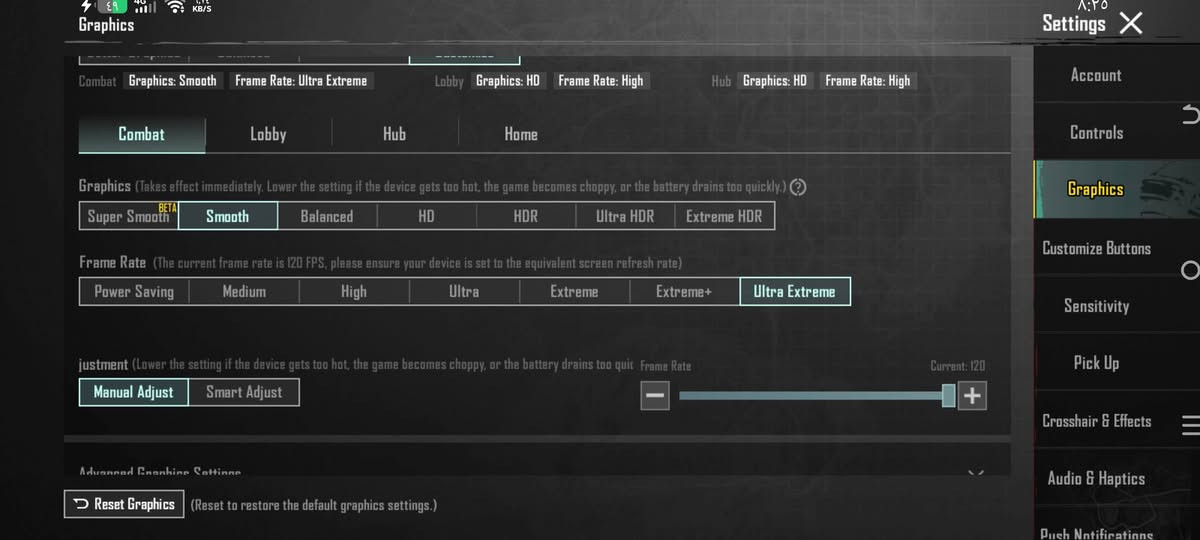Viewport: 1200px width, 540px height.
Task: Decrease frame rate with minus button
Action: [655, 396]
